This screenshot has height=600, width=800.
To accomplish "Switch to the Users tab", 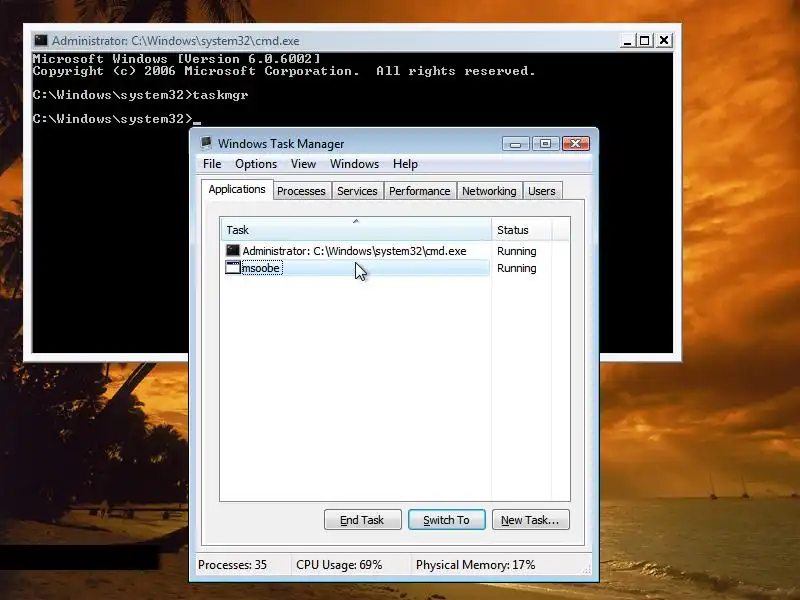I will (541, 191).
